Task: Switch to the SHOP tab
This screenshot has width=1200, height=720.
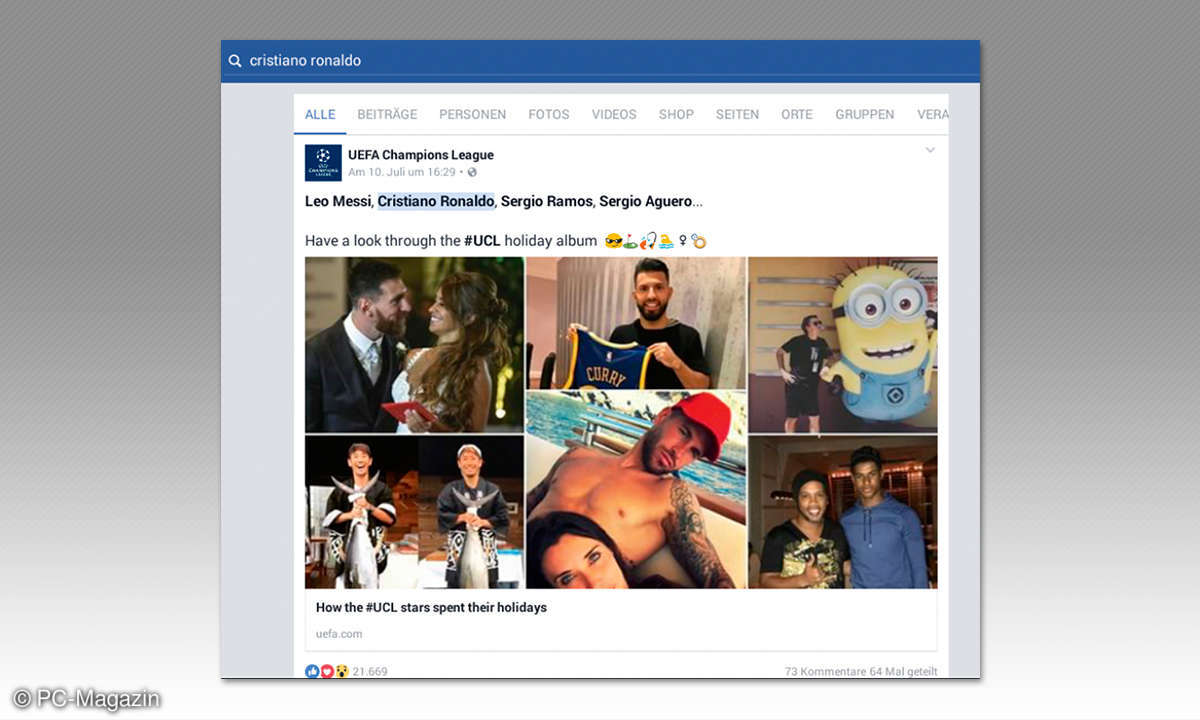Action: [x=676, y=115]
